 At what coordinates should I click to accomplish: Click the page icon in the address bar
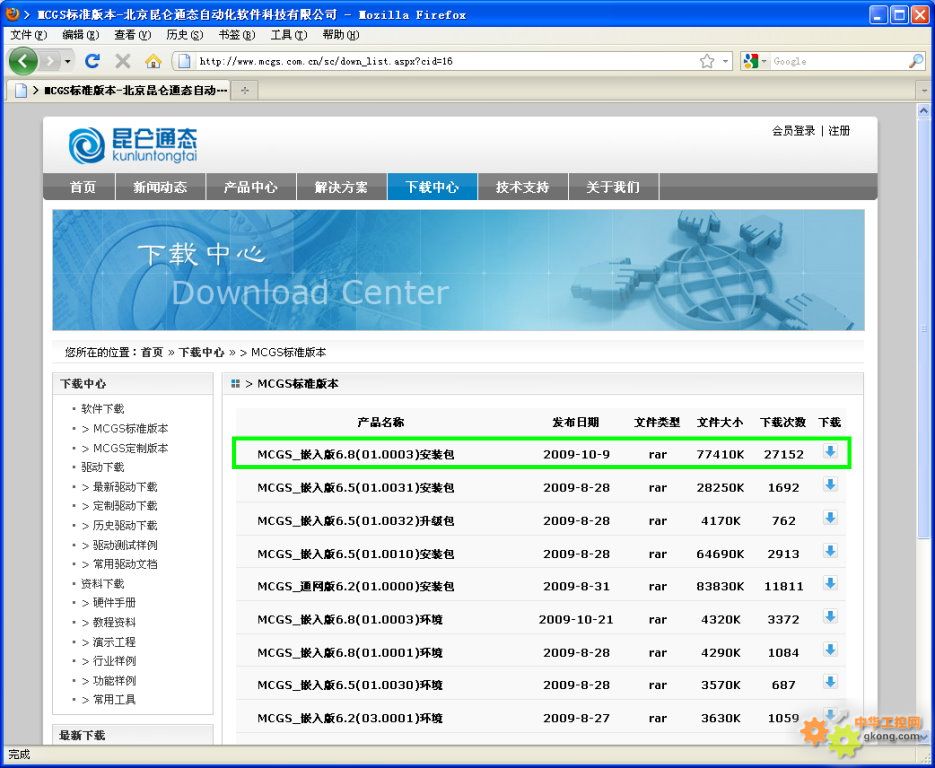click(184, 61)
